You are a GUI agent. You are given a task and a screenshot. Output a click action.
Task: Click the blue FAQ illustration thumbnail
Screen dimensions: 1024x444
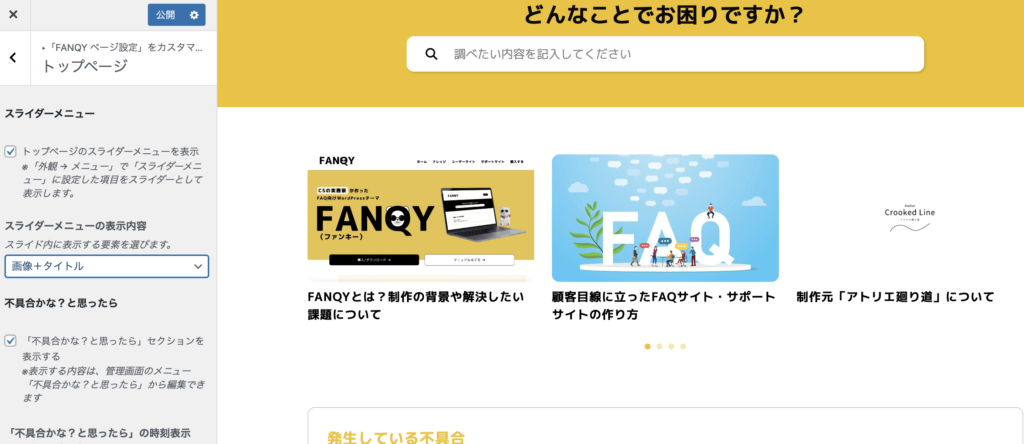[x=665, y=218]
